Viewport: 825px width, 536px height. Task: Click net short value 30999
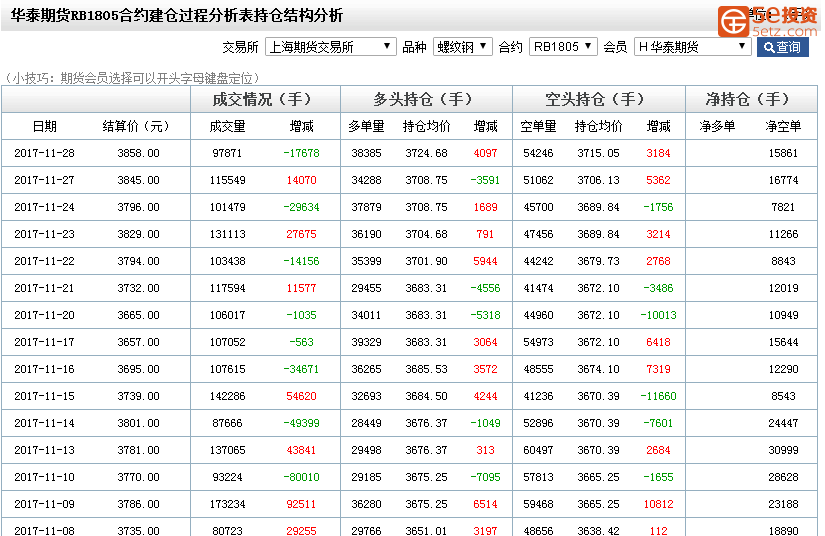(783, 450)
